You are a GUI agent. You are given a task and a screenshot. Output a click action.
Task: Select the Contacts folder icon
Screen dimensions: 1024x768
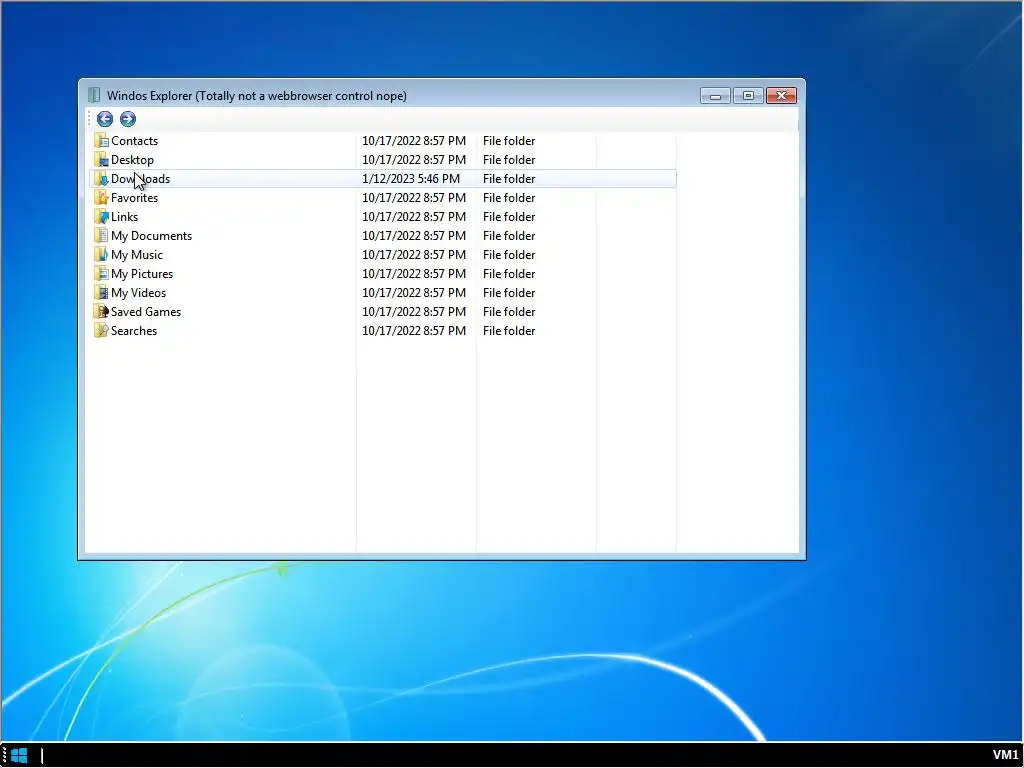[x=101, y=140]
